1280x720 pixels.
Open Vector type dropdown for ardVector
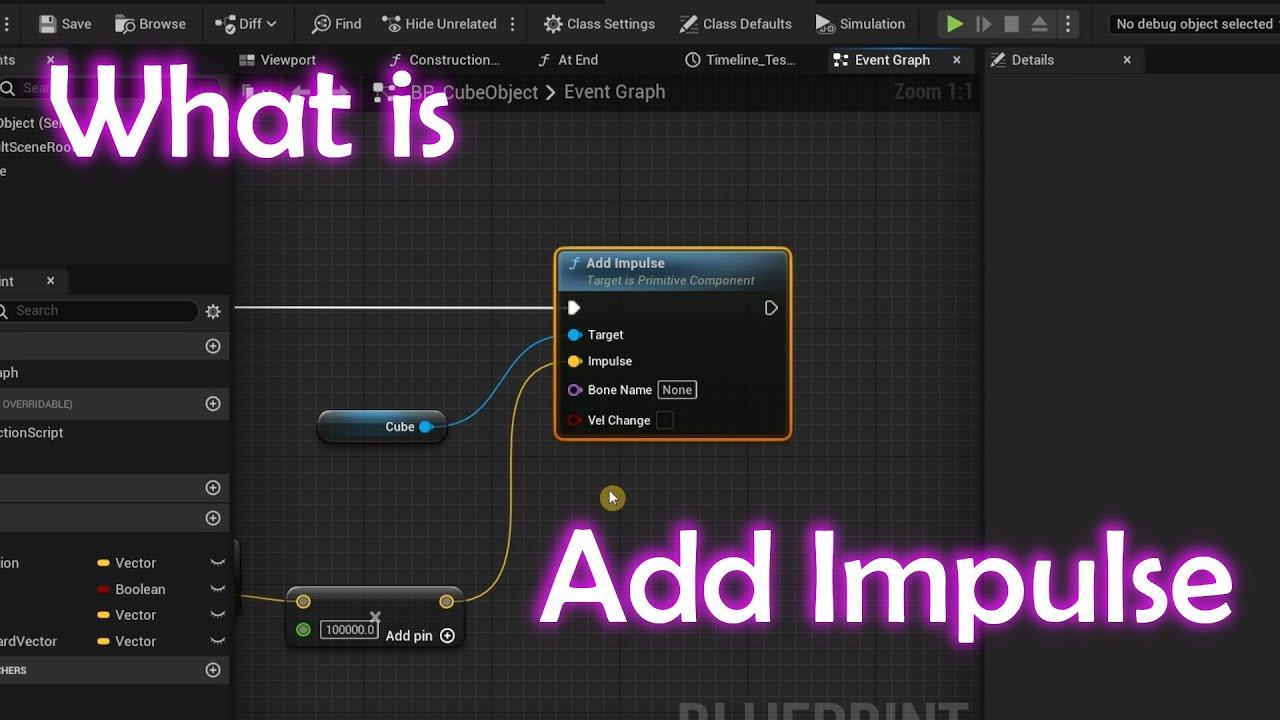pos(126,642)
